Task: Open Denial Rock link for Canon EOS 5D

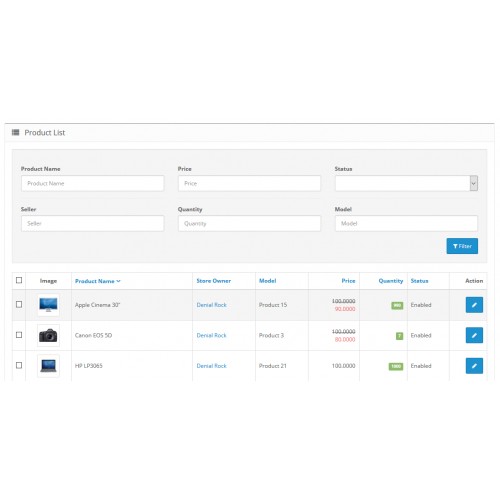Action: [x=211, y=335]
